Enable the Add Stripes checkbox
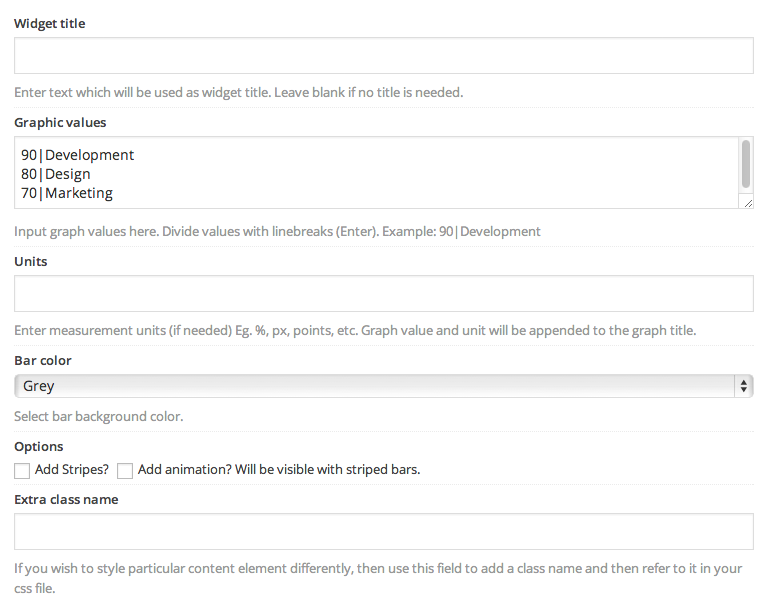This screenshot has height=612, width=767. click(22, 471)
